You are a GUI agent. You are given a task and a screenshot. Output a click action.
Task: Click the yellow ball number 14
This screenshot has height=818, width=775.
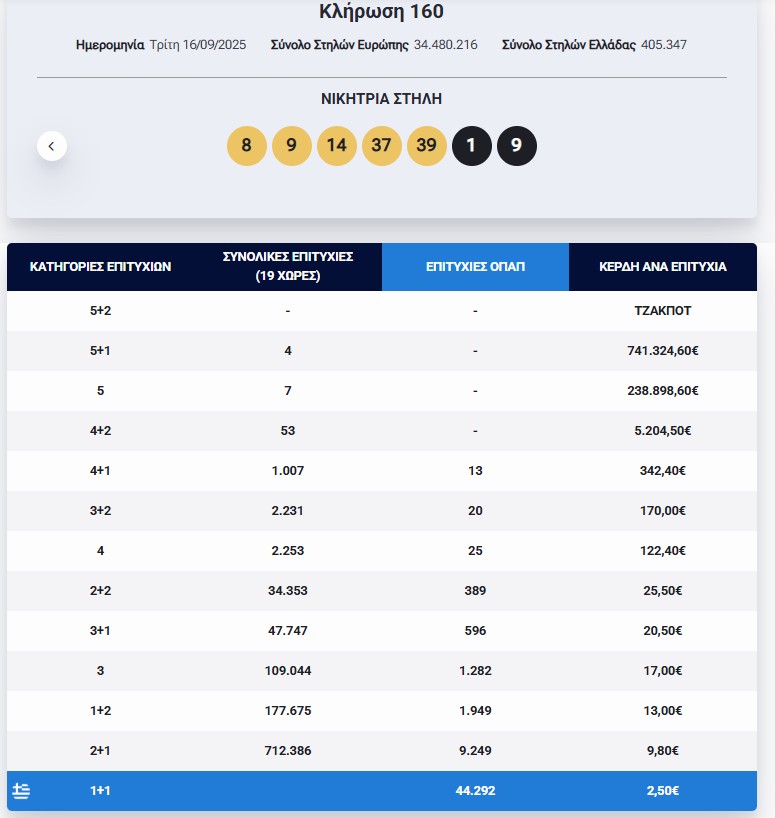tap(337, 146)
